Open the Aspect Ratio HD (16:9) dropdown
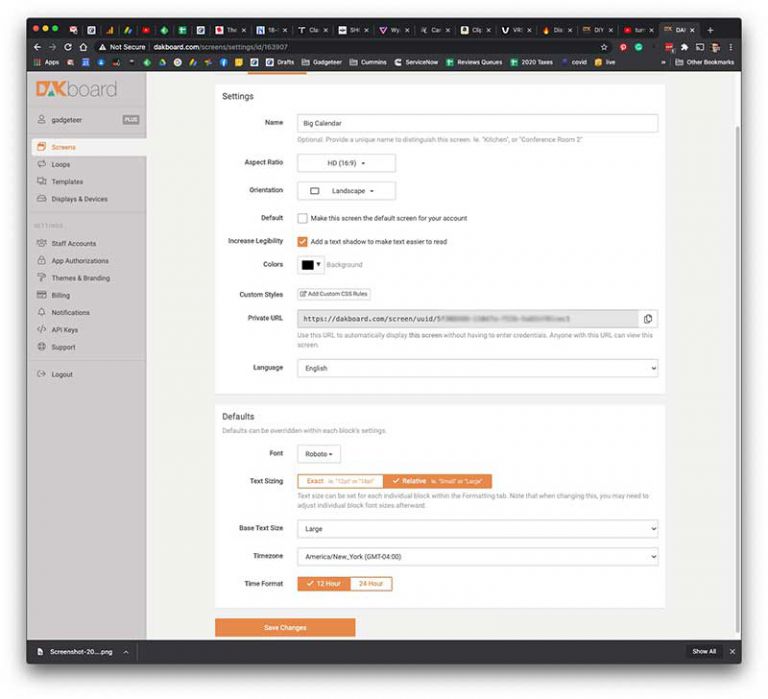 coord(346,163)
